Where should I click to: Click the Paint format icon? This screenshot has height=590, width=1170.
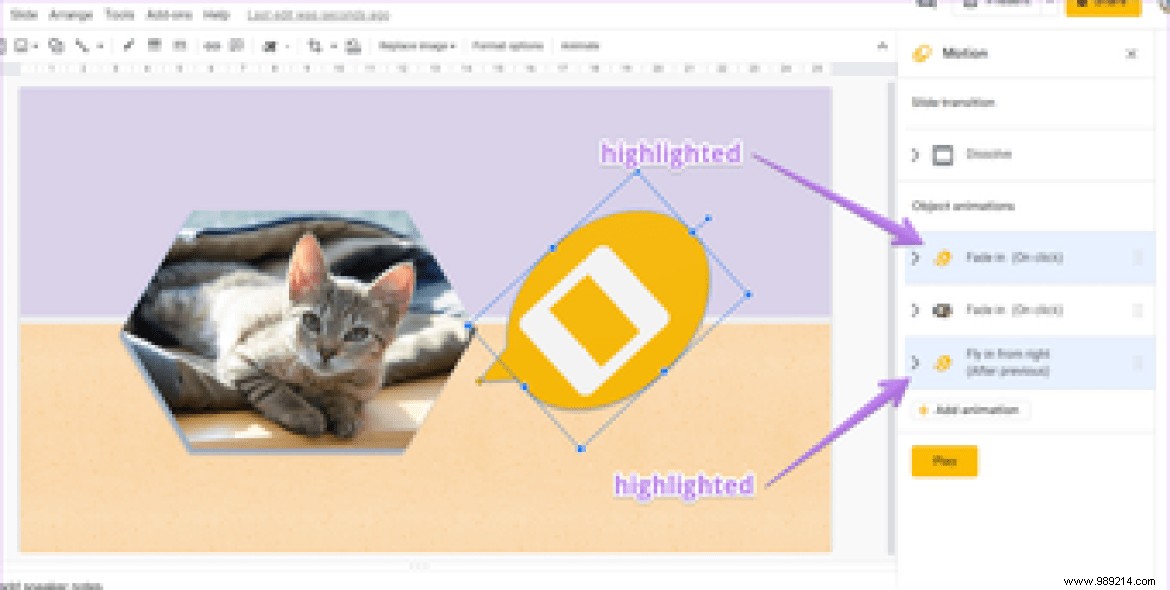(128, 45)
